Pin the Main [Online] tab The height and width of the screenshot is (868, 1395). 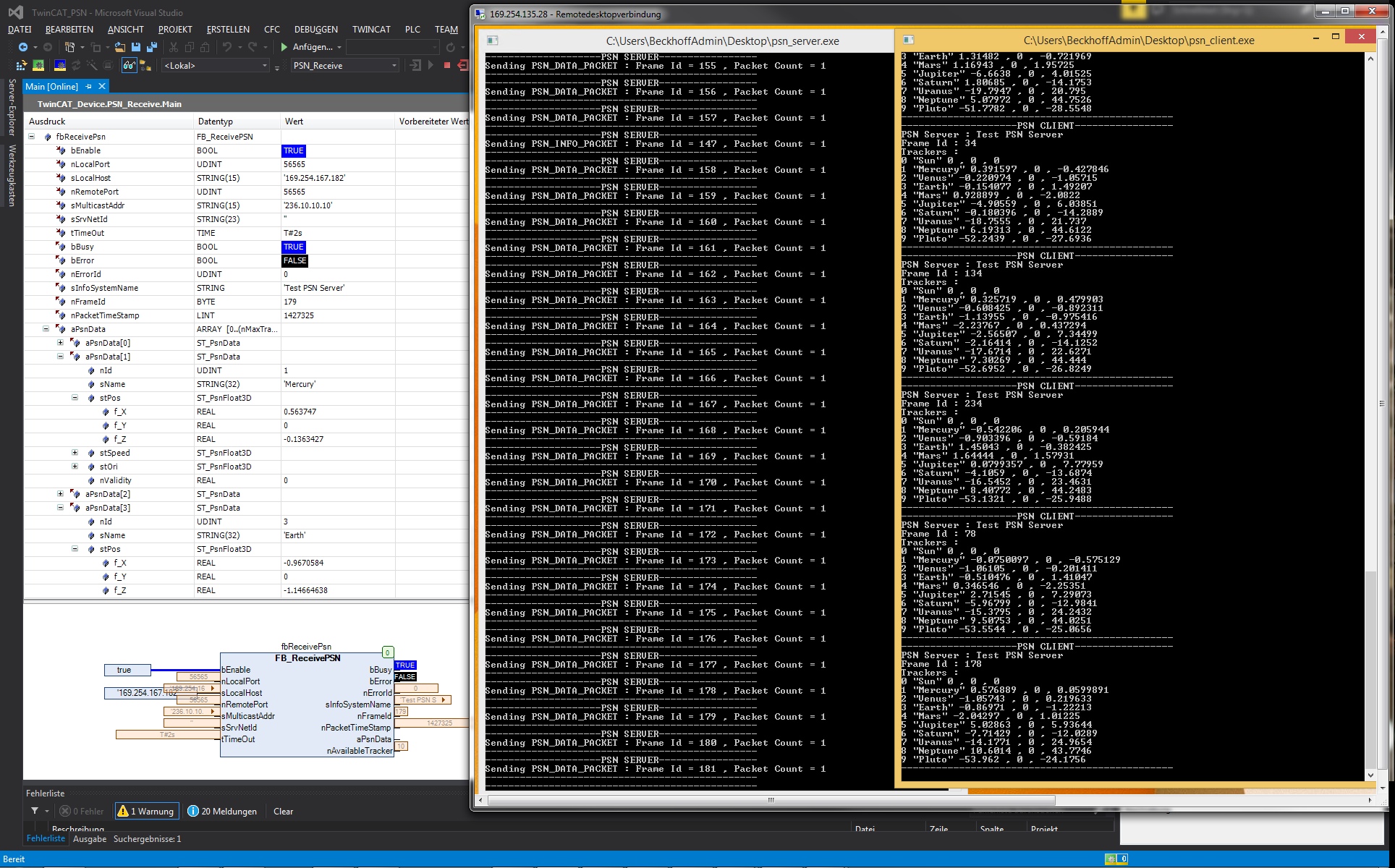click(89, 86)
